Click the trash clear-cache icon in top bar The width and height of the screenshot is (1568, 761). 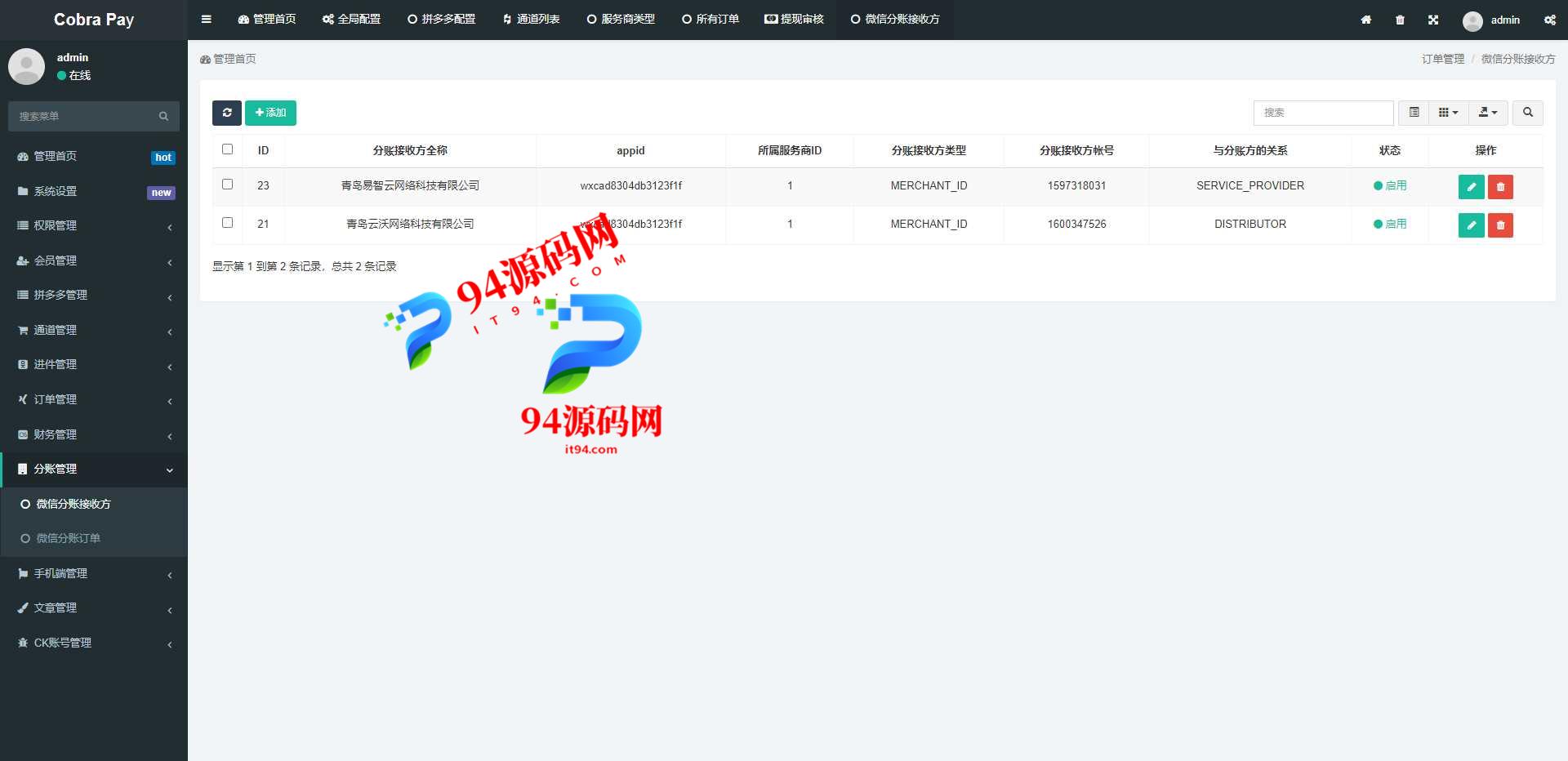pyautogui.click(x=1400, y=20)
